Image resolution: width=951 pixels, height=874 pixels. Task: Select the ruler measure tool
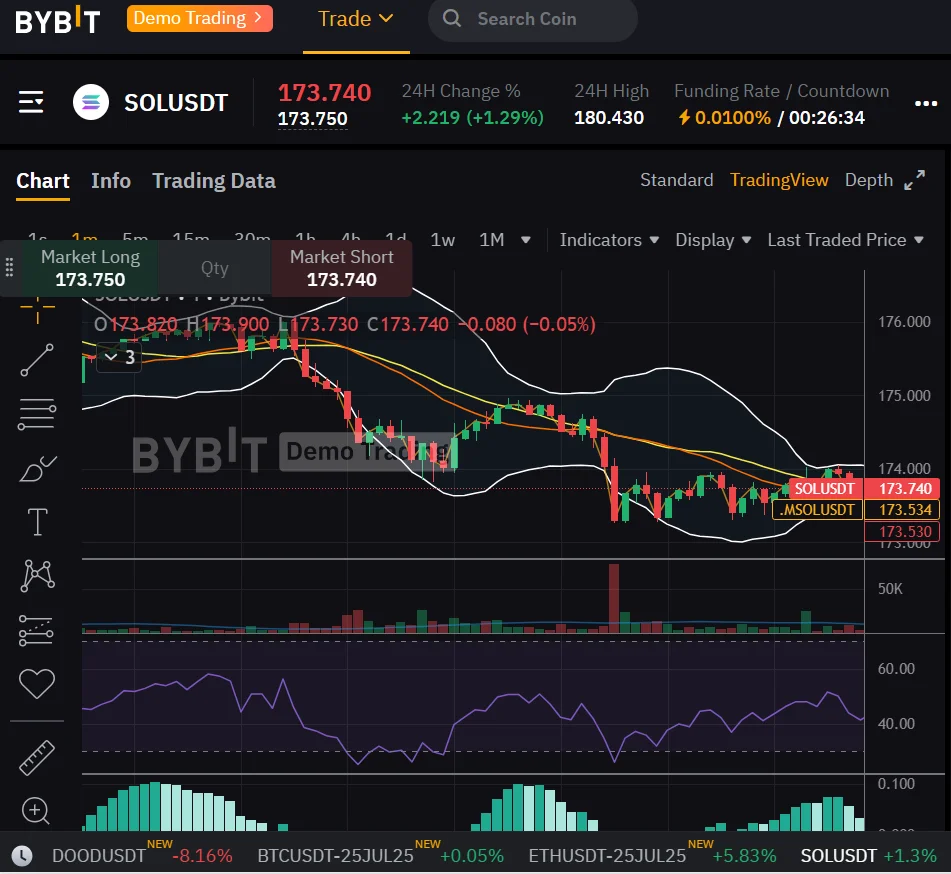(37, 758)
